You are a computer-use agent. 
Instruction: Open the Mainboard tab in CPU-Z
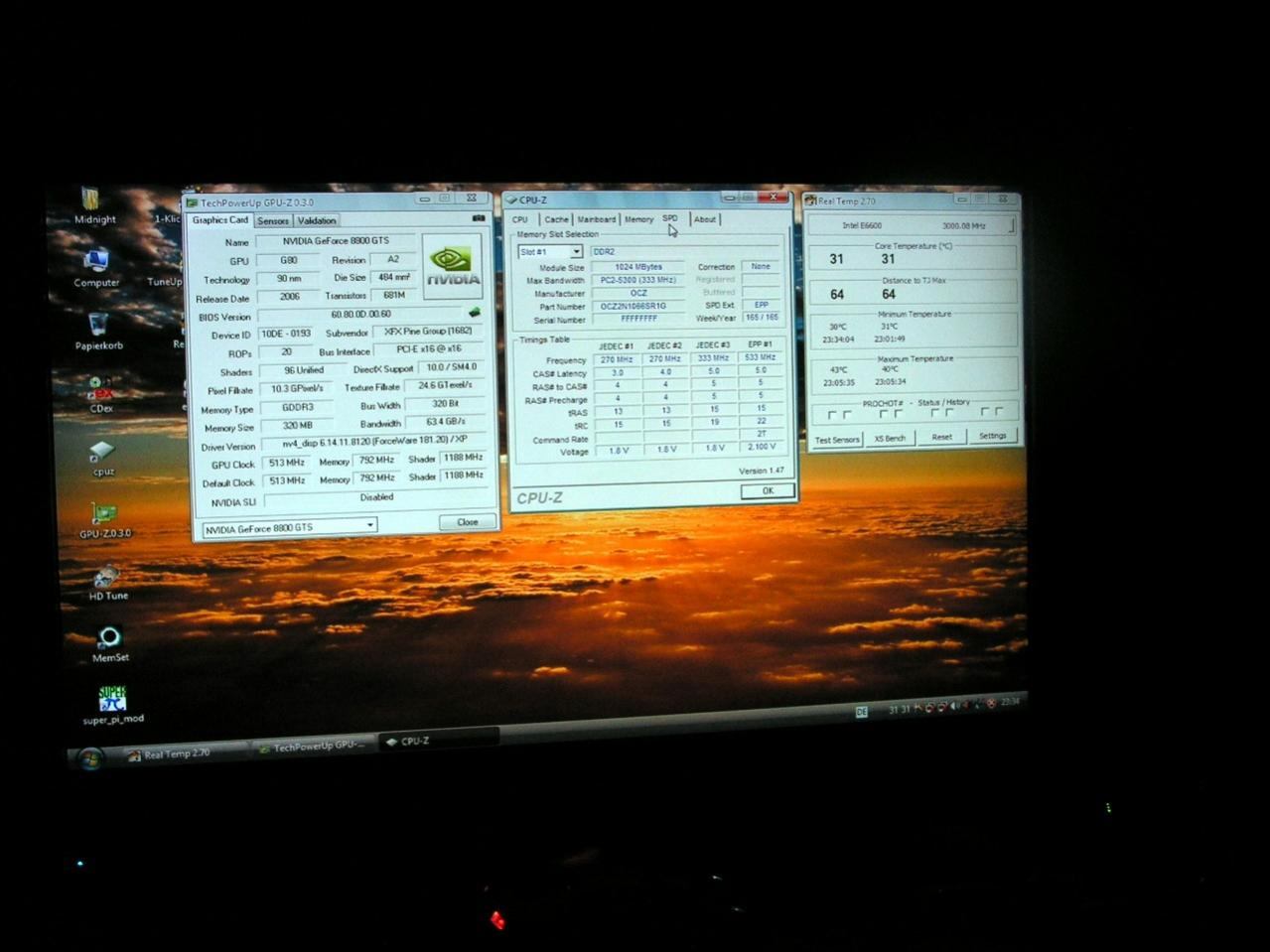(597, 219)
